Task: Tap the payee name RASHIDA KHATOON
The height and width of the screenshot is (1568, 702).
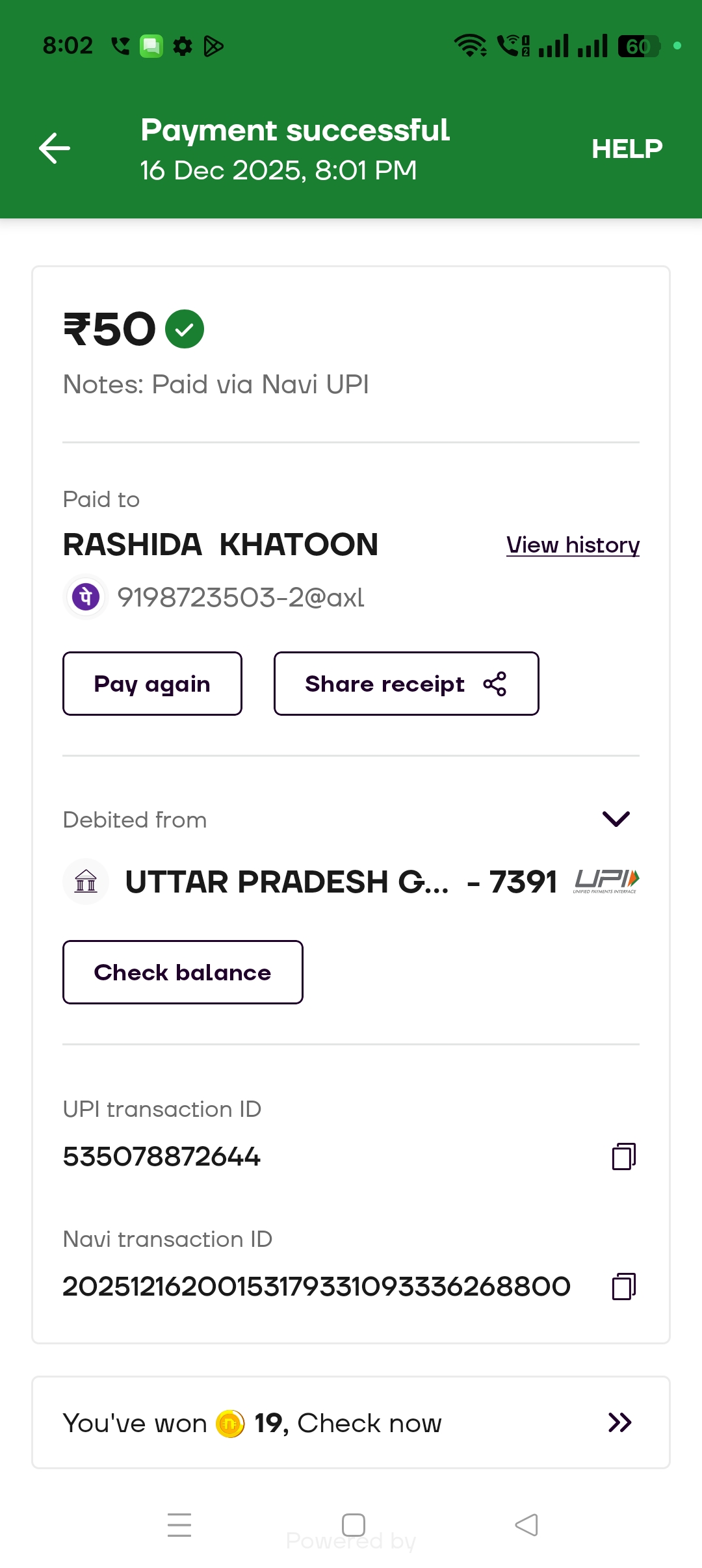Action: pos(220,545)
